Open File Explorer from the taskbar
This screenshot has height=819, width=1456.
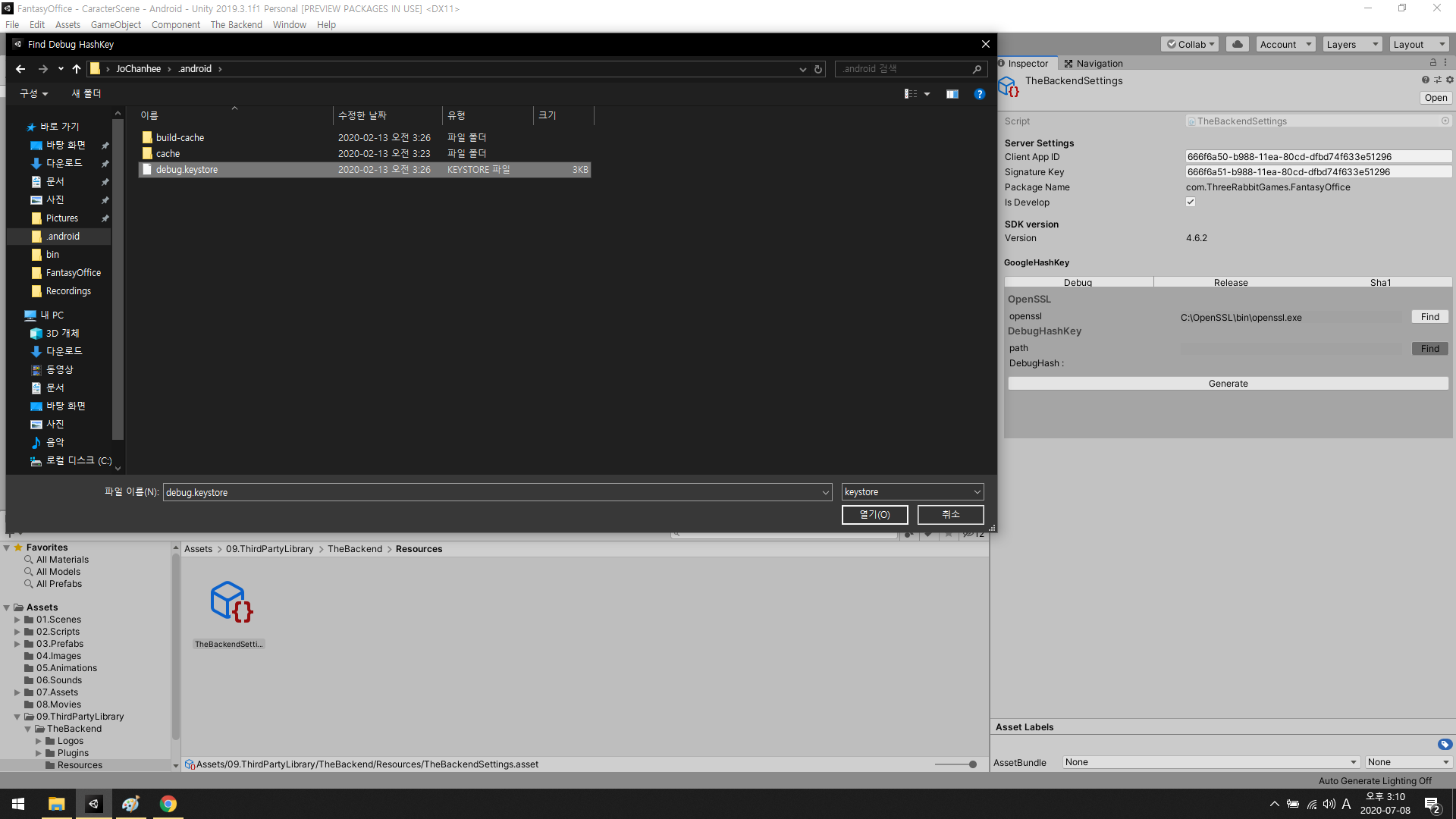(56, 804)
